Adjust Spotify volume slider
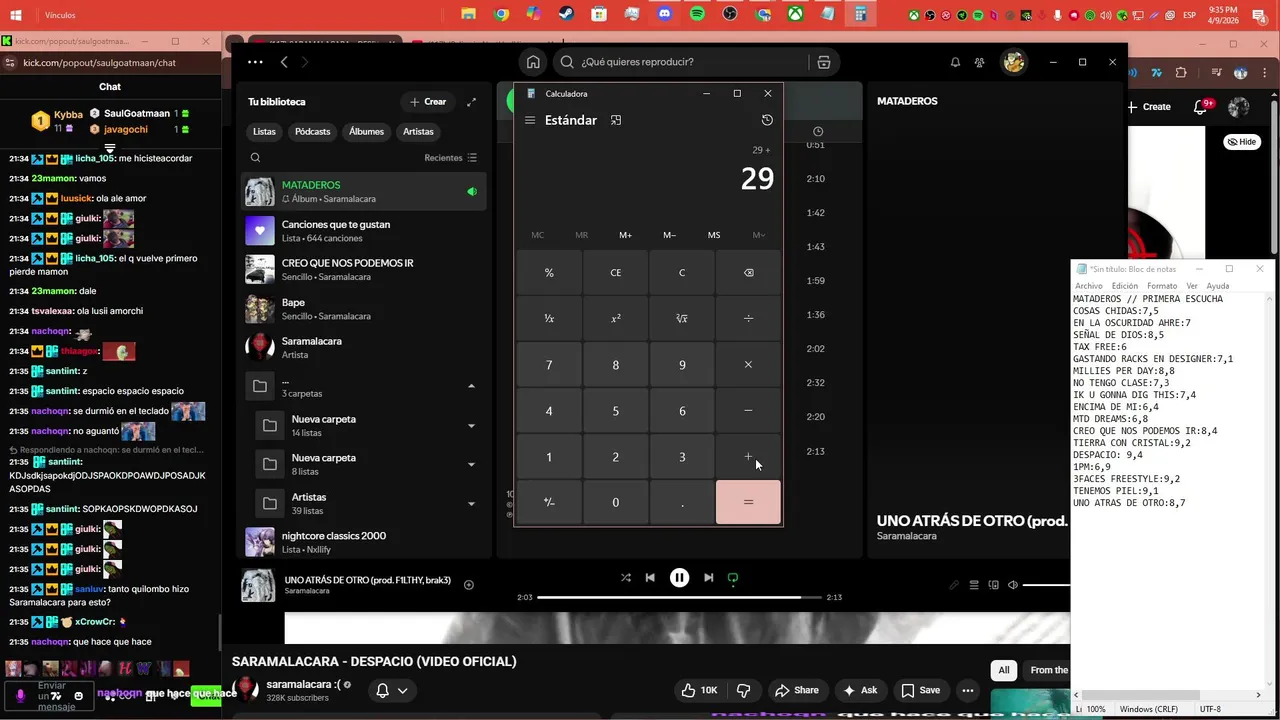Image resolution: width=1280 pixels, height=720 pixels. pos(1047,585)
